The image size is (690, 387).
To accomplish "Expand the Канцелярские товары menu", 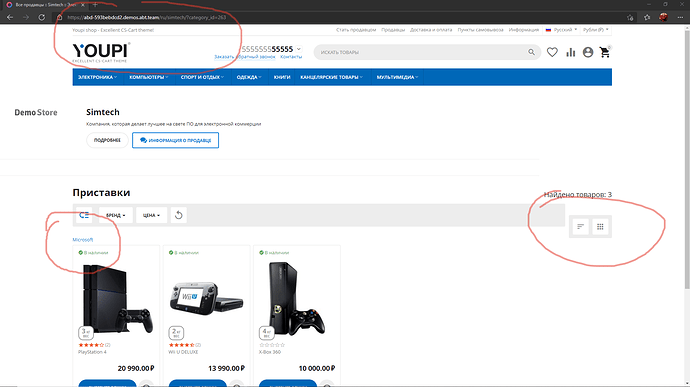I will (331, 77).
